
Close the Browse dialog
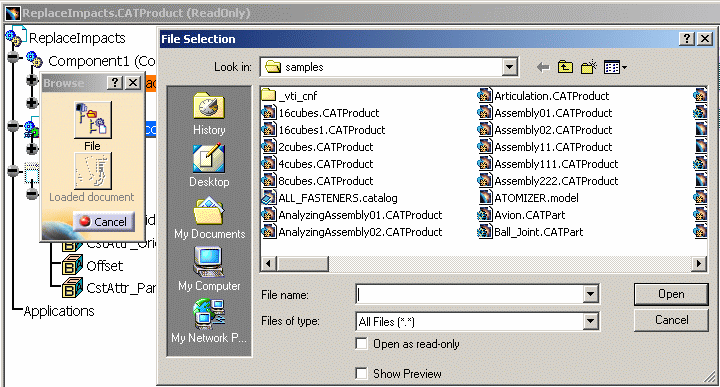coord(133,83)
